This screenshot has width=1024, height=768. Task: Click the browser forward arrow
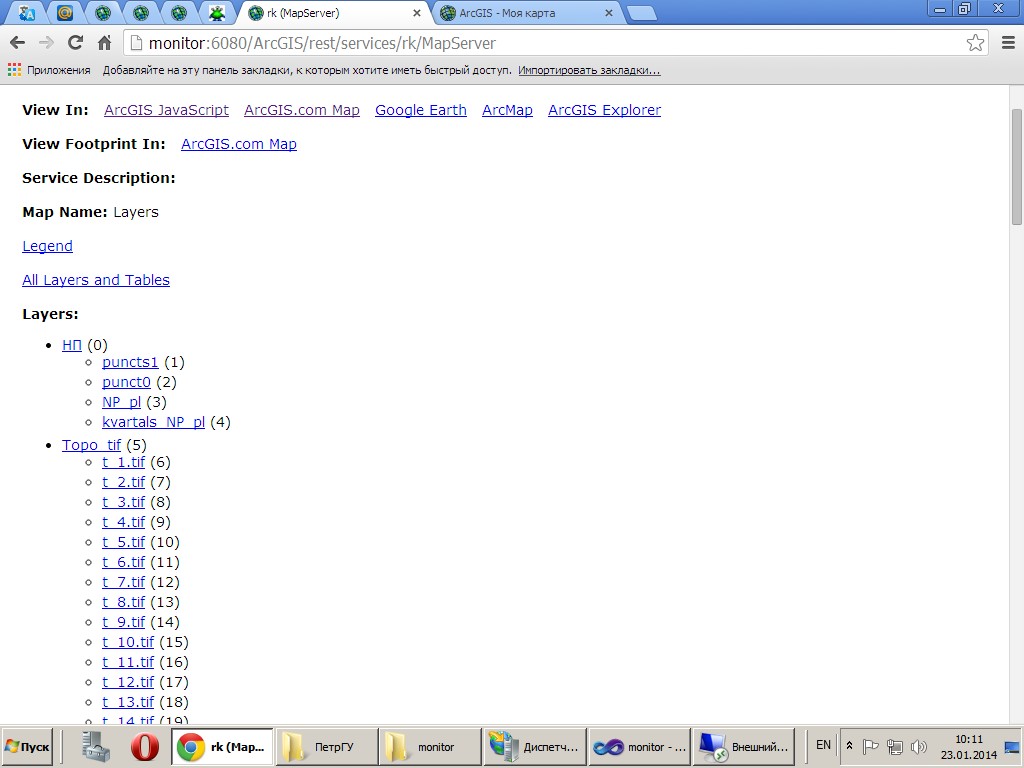click(x=46, y=43)
